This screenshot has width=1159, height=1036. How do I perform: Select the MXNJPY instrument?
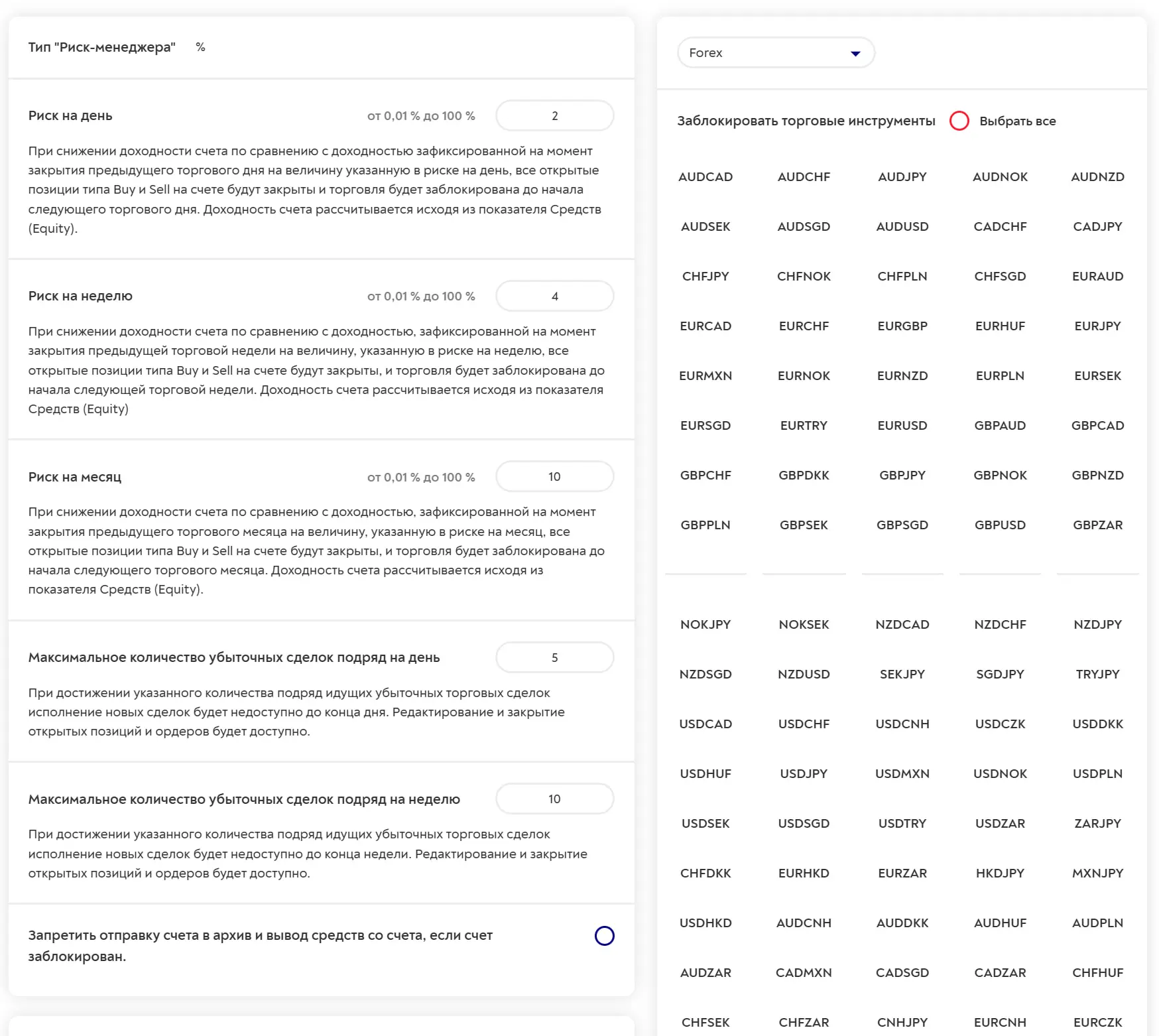click(1098, 873)
